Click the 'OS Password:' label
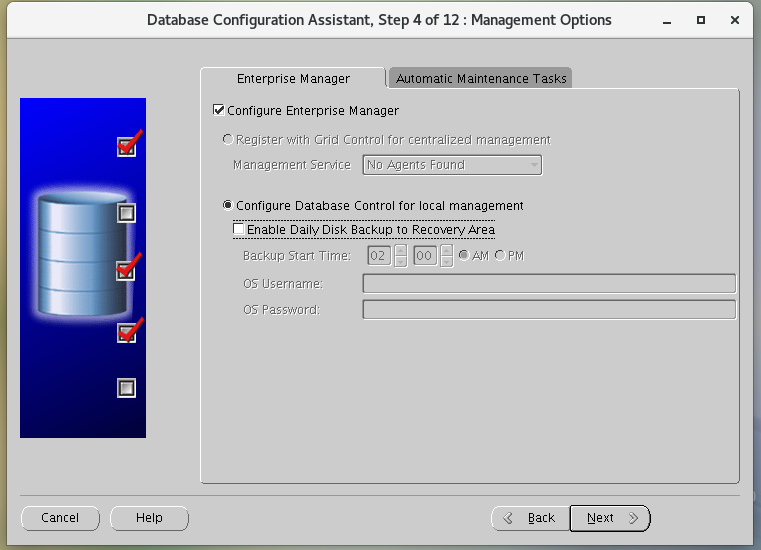 [281, 310]
